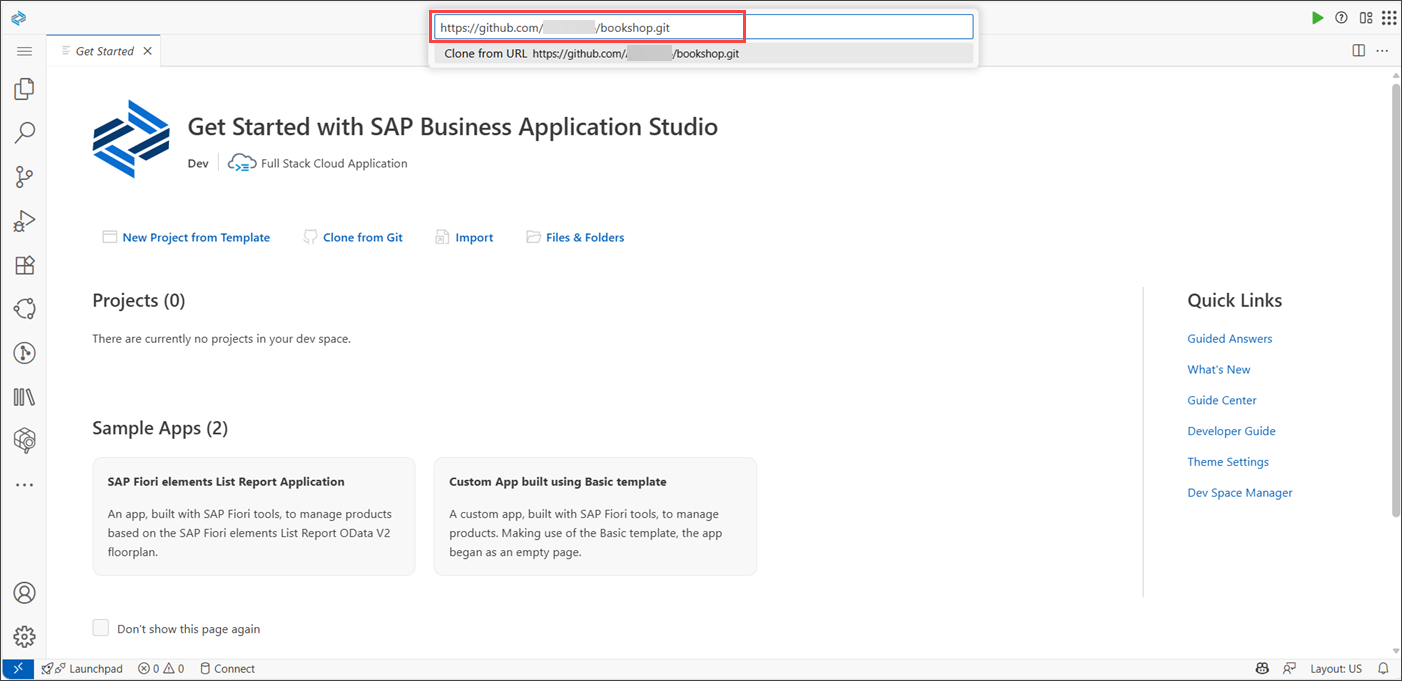Open notifications bell in status bar
Screen dimensions: 1402x681
(x=1384, y=669)
